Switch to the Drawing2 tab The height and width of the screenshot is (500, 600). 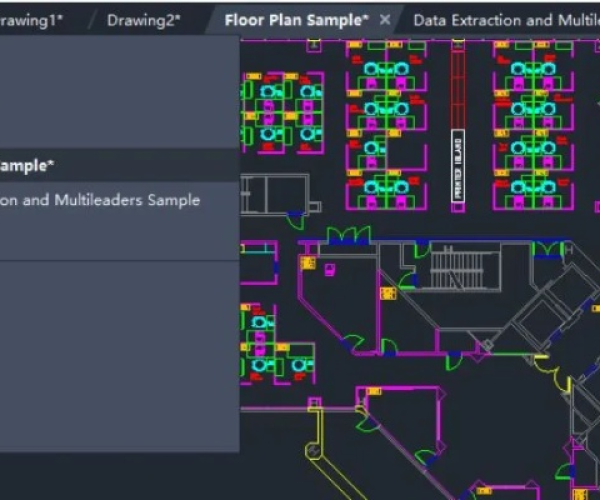[x=143, y=20]
